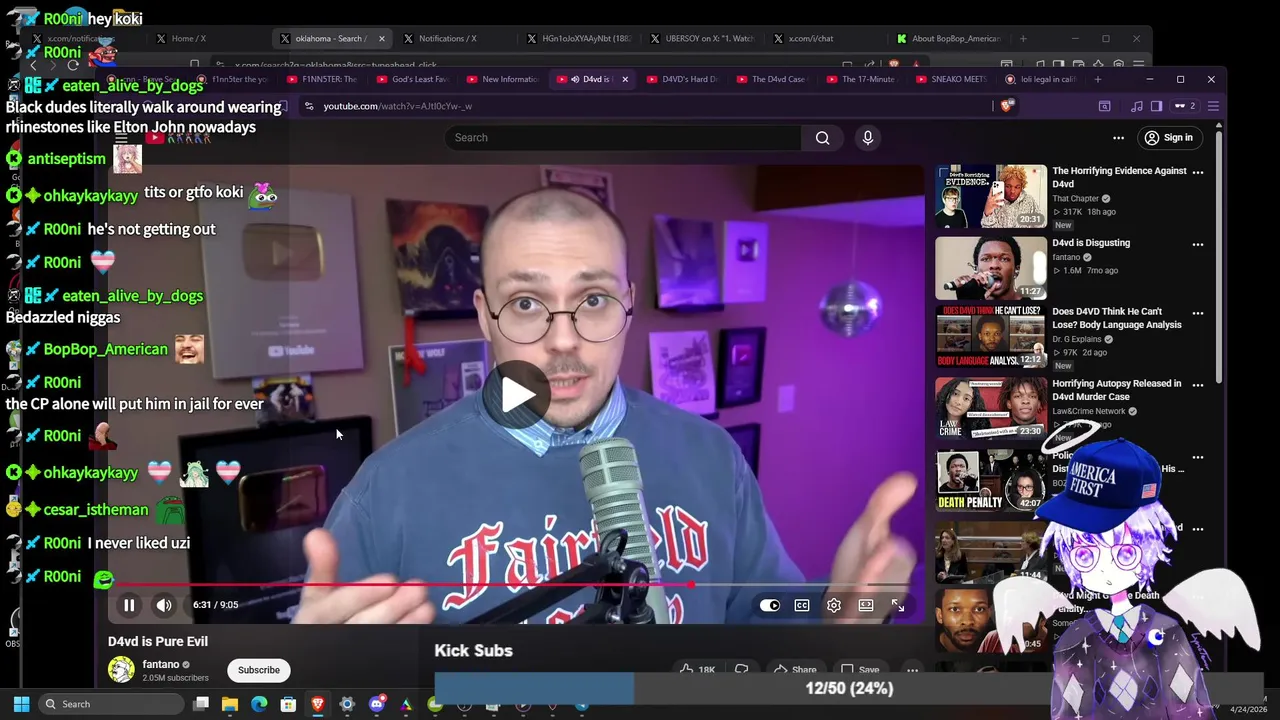Open options menu for 'D4vd is Disgusting'
This screenshot has height=720, width=1280.
(1198, 244)
